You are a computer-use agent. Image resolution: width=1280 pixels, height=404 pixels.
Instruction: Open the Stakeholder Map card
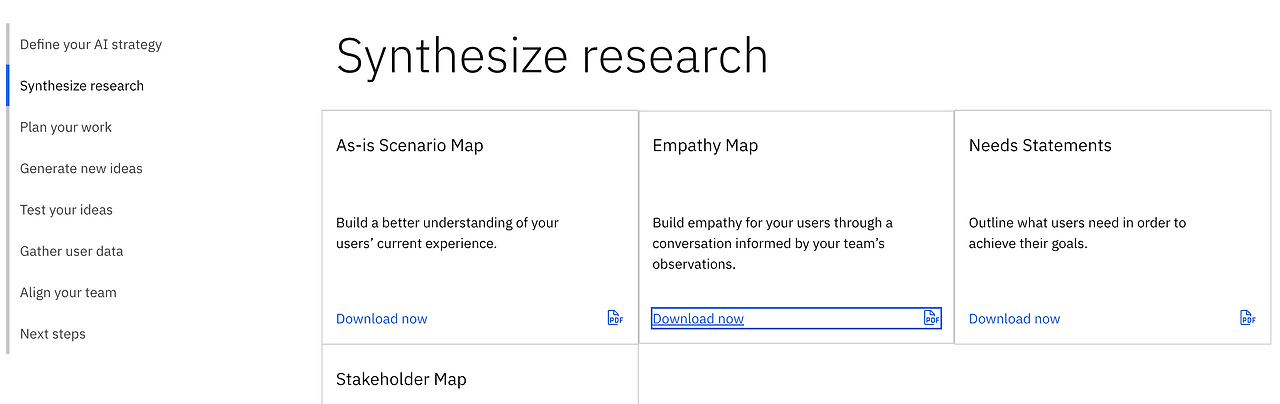401,379
